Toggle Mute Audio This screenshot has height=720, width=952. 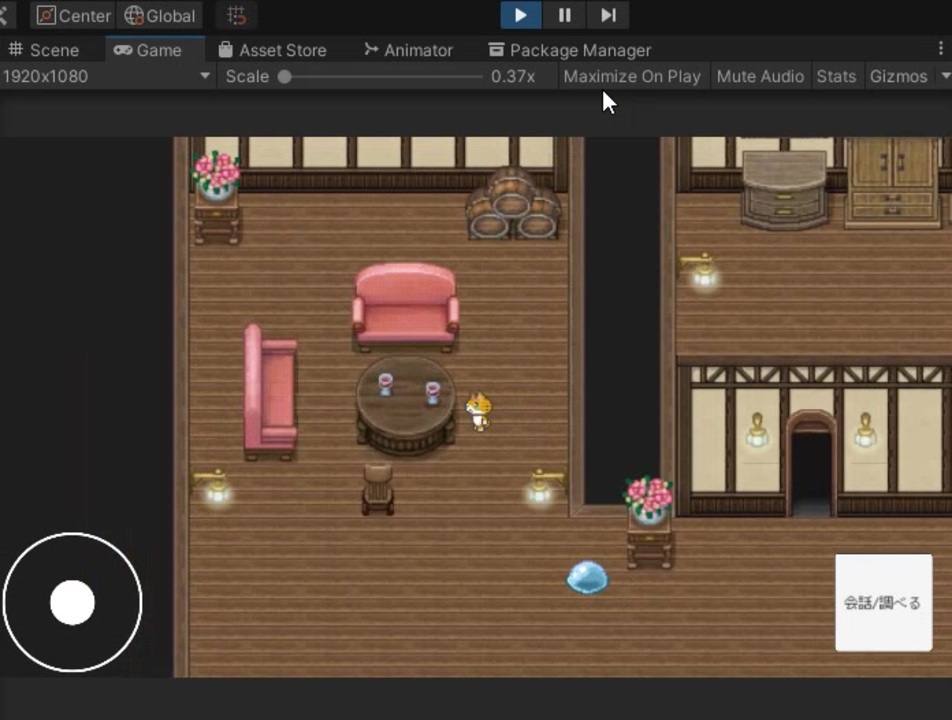point(760,76)
